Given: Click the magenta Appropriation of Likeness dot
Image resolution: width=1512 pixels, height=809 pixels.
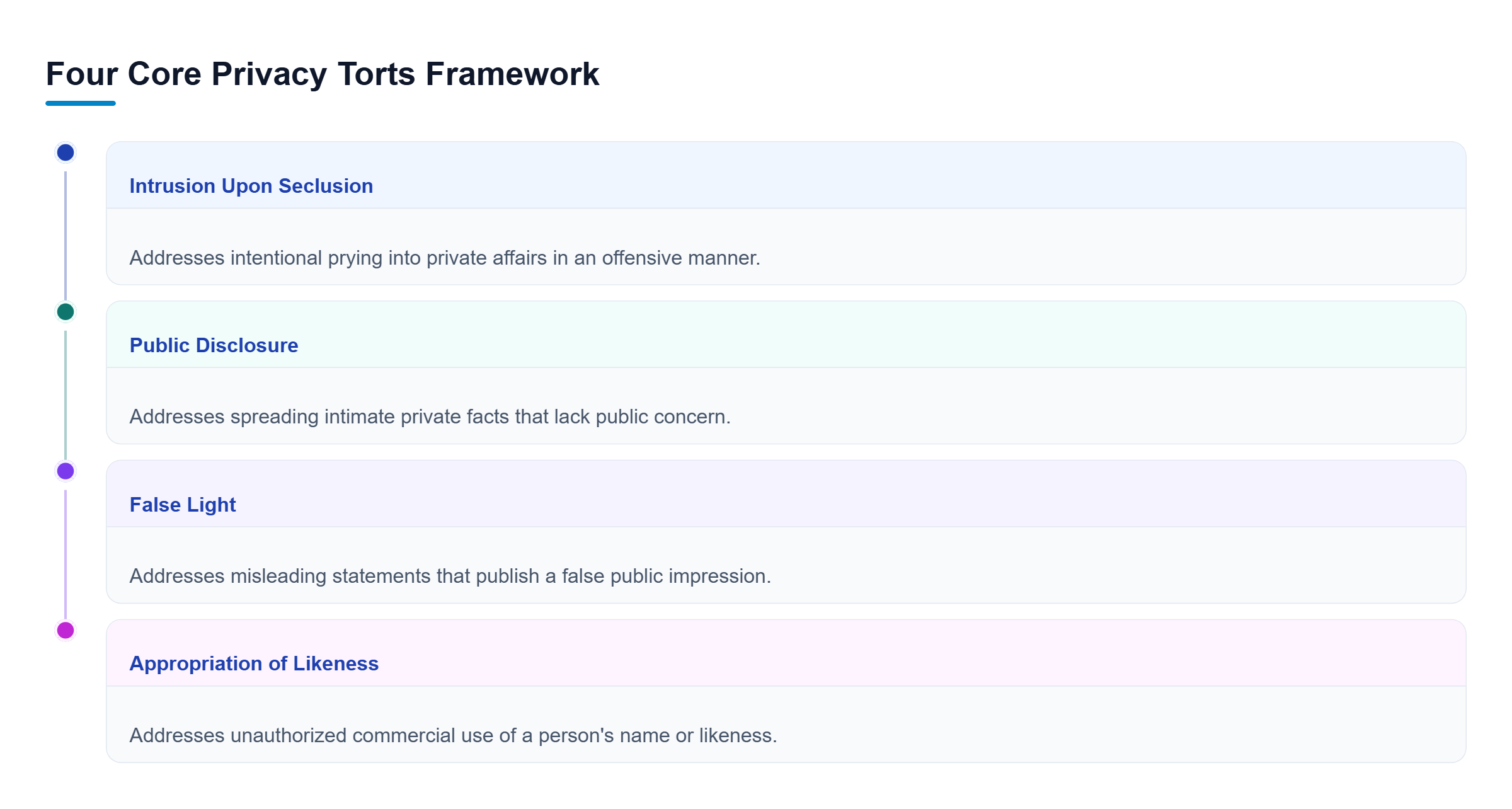Looking at the screenshot, I should click(x=66, y=630).
